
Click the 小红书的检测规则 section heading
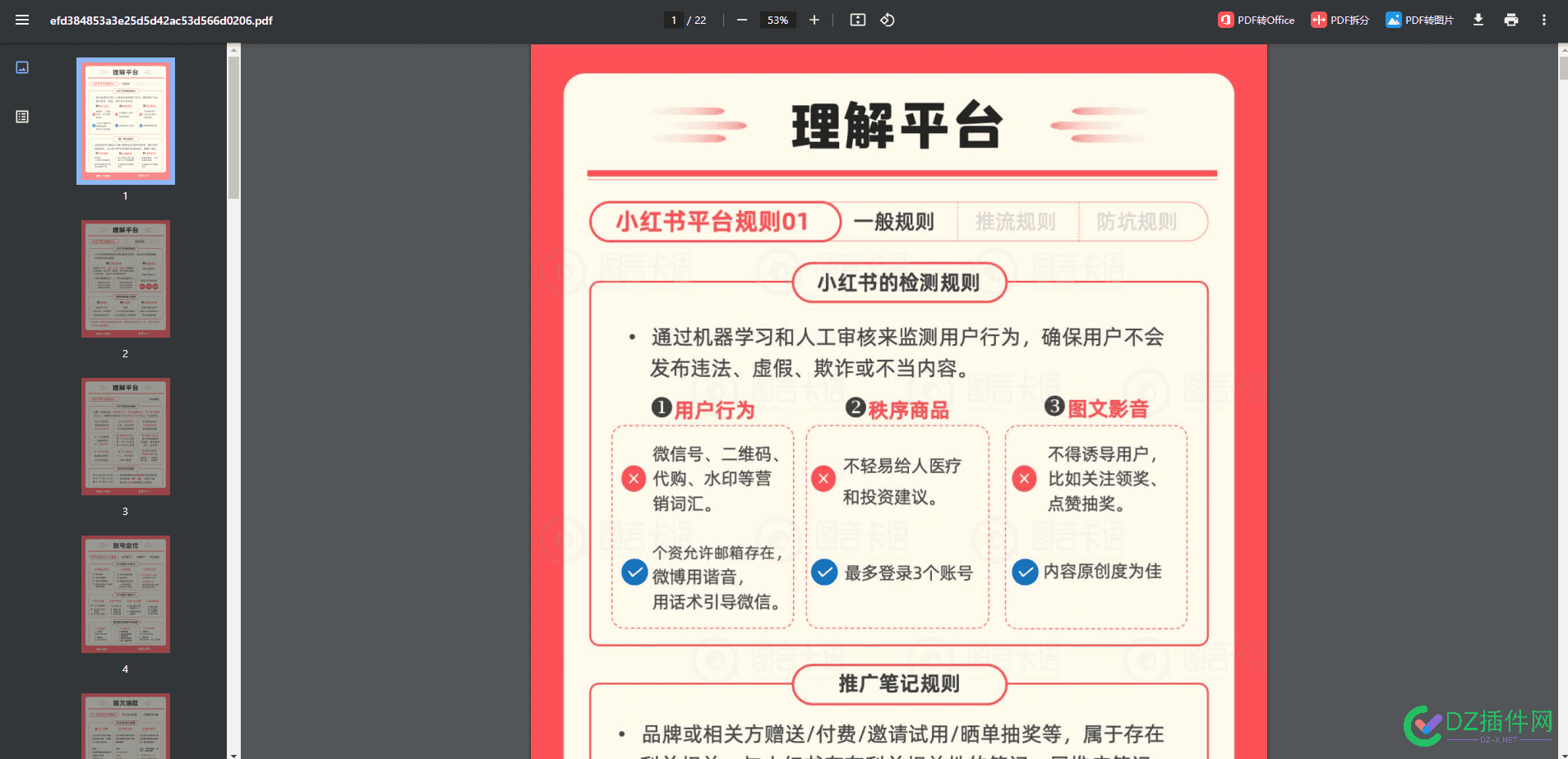pyautogui.click(x=898, y=283)
